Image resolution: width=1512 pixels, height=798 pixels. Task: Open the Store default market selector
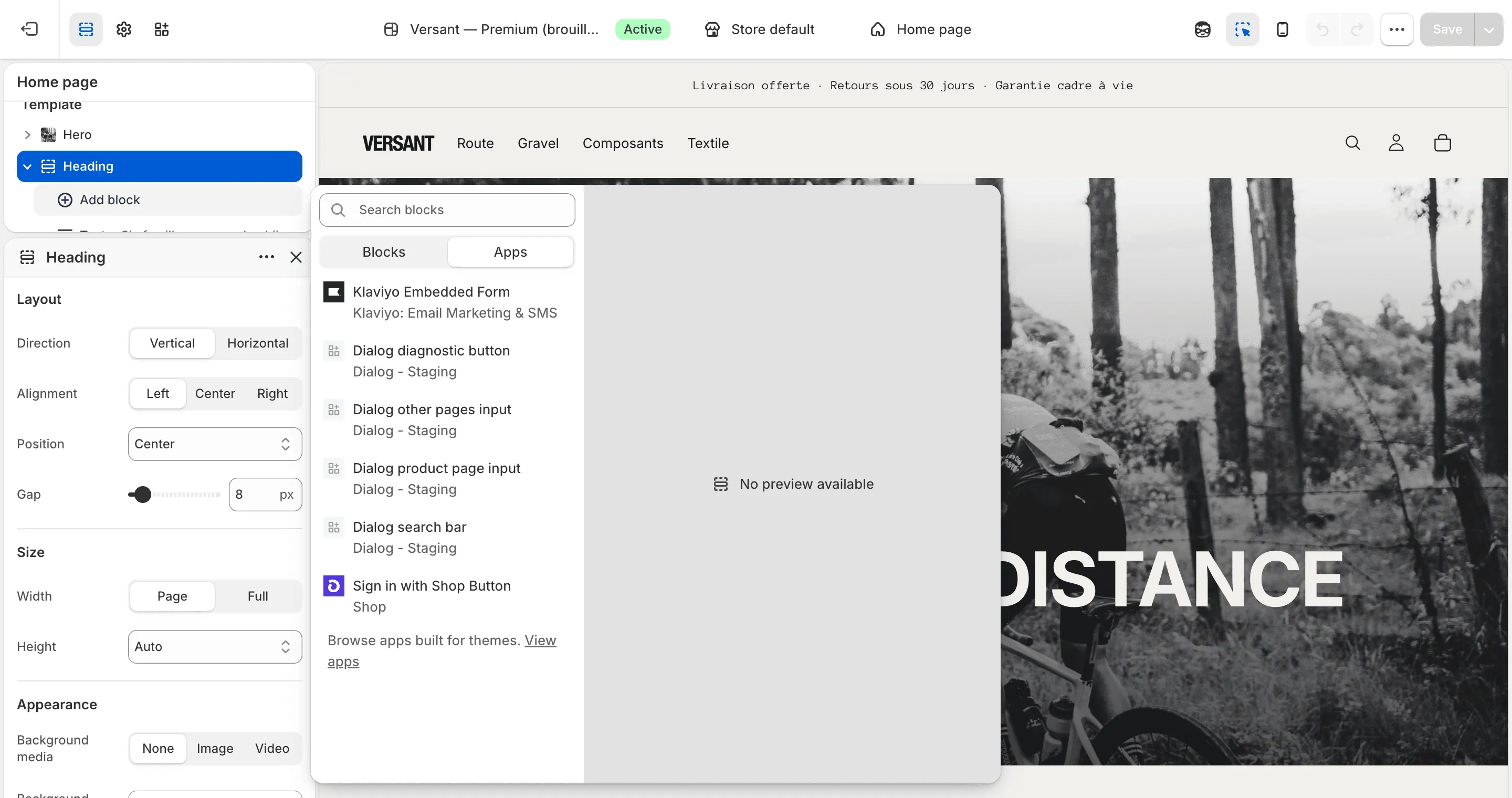click(x=760, y=29)
